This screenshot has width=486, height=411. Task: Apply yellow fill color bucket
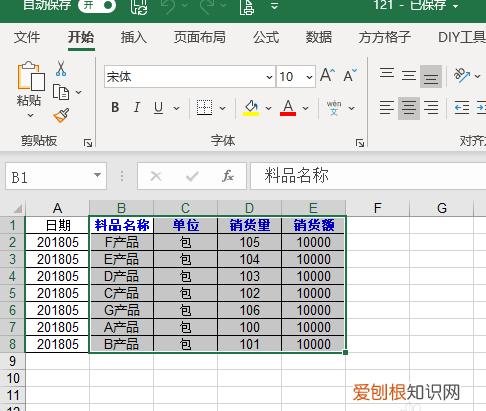[251, 108]
